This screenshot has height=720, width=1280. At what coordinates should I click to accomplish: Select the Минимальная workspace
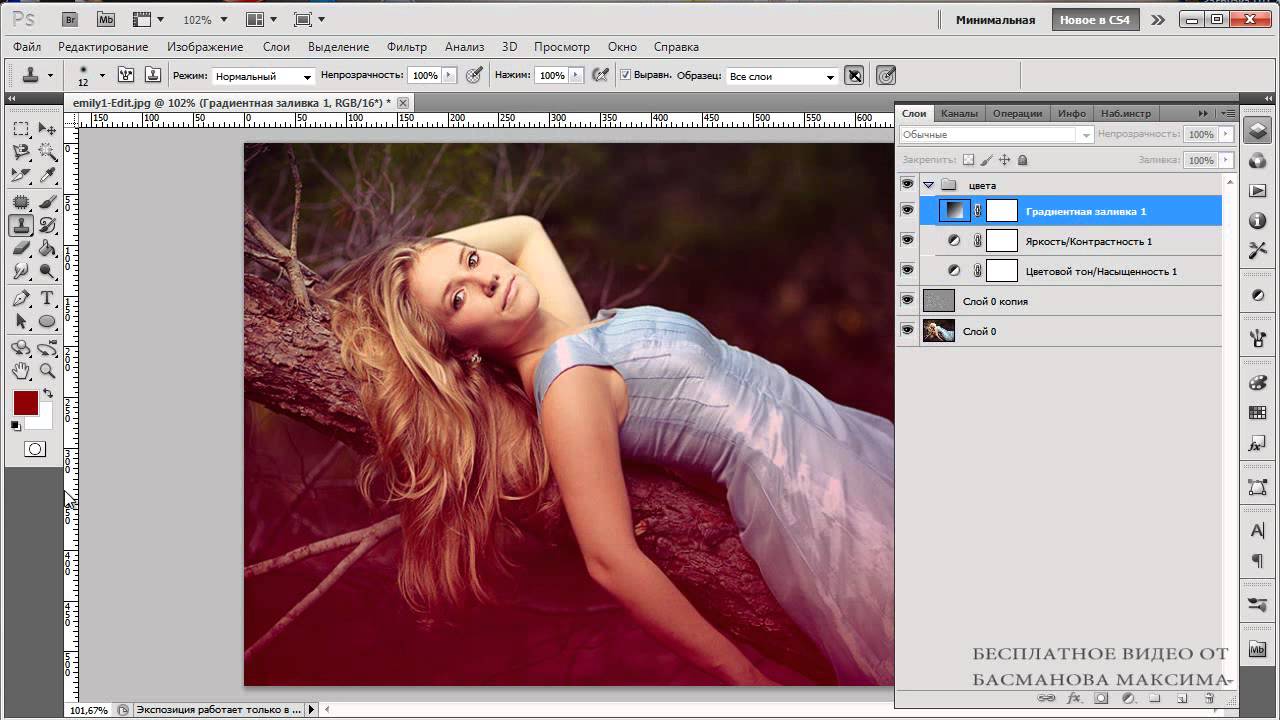995,20
